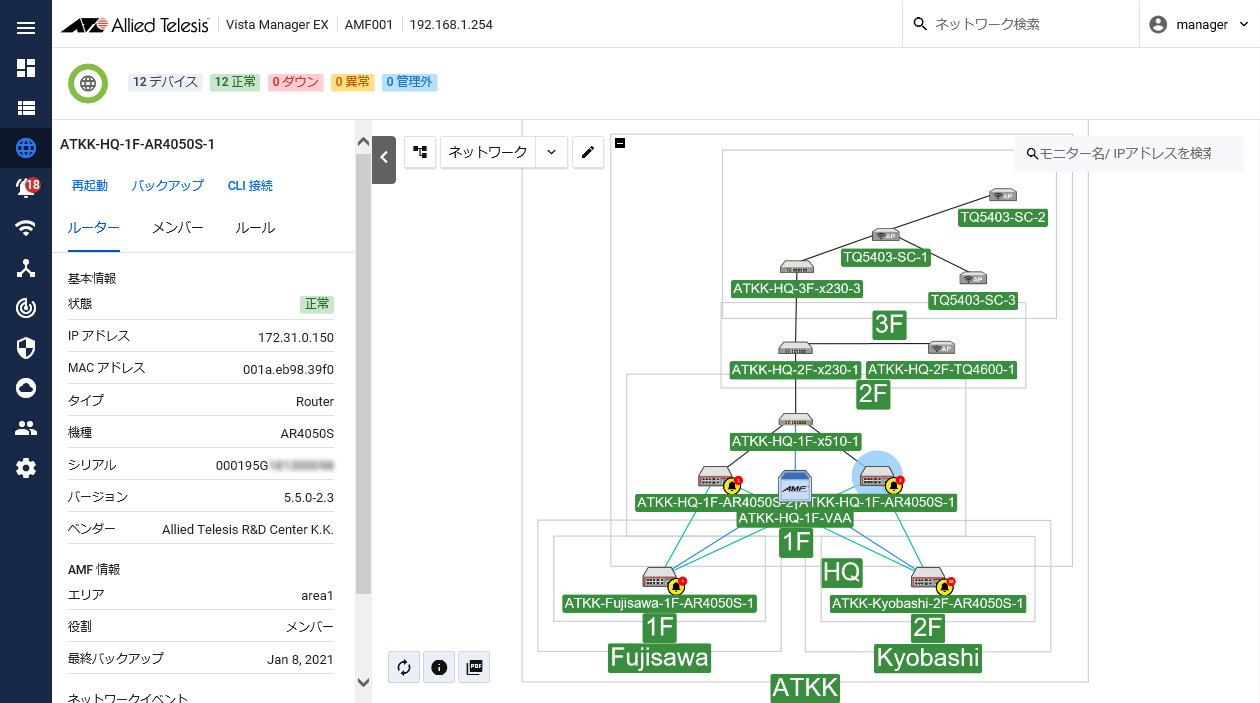This screenshot has width=1260, height=703.
Task: Open the dashboard from the sidebar
Action: pos(26,68)
